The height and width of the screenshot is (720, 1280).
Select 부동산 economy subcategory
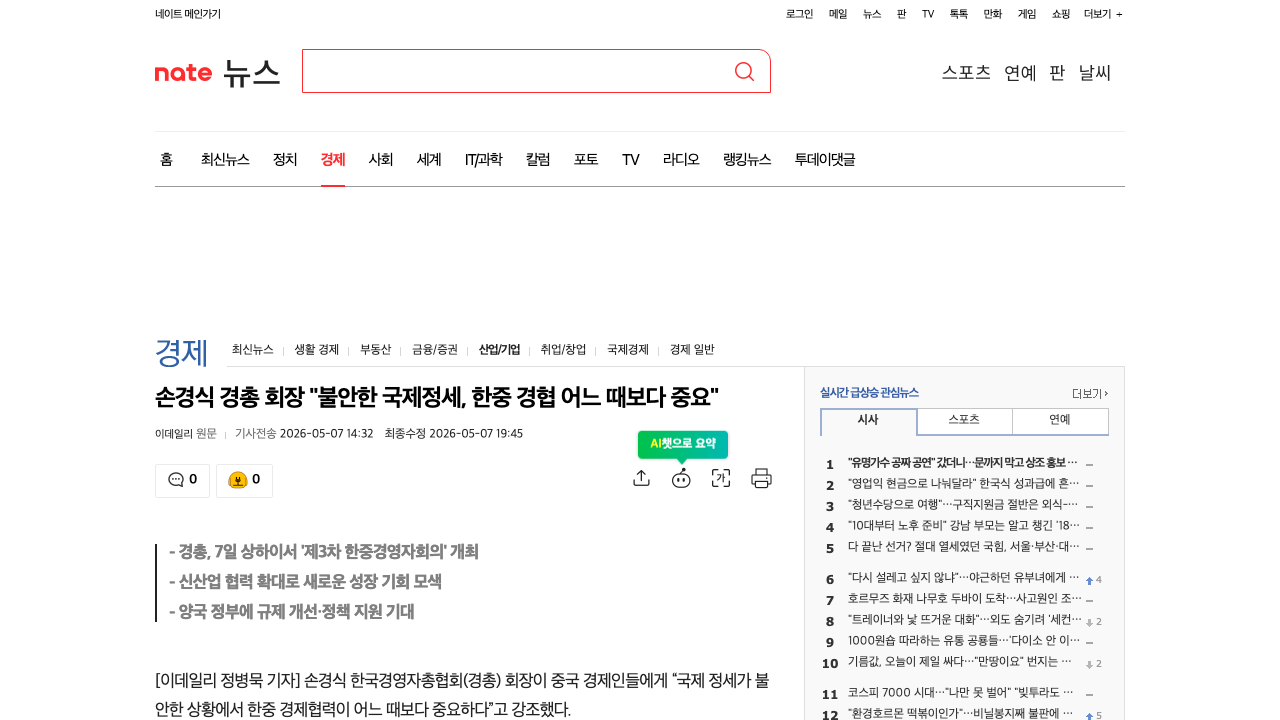click(376, 350)
